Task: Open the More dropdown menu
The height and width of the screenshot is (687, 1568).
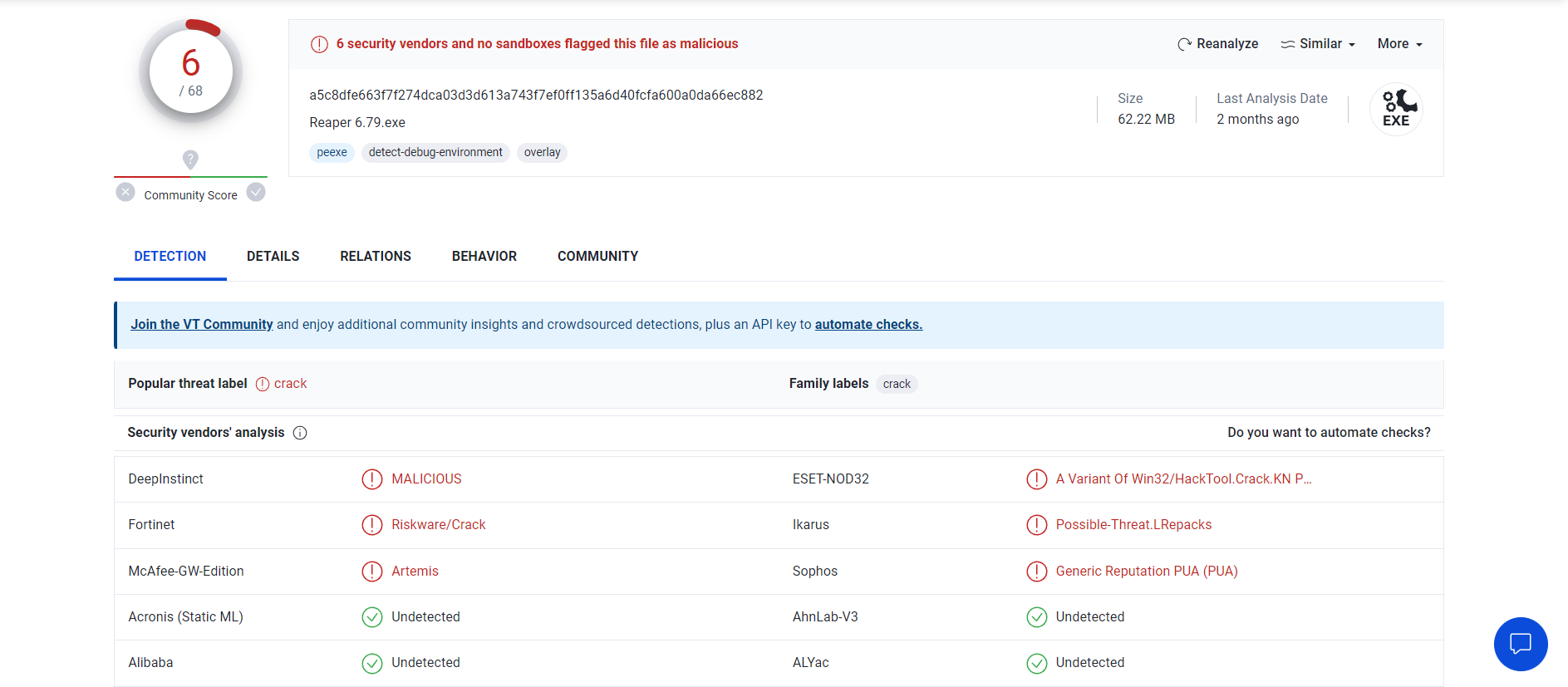Action: pos(1400,44)
